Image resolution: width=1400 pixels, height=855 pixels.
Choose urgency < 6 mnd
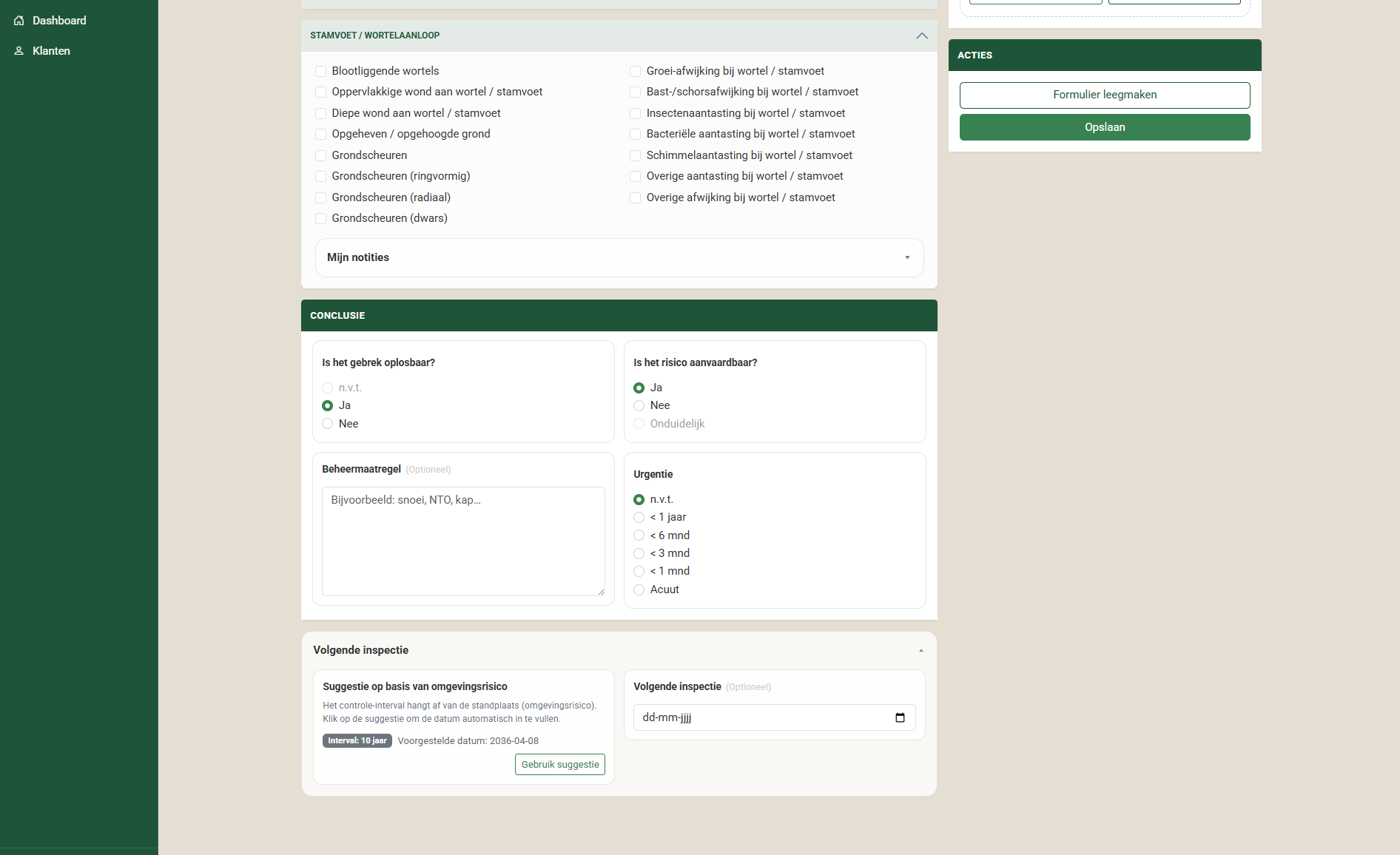(639, 535)
